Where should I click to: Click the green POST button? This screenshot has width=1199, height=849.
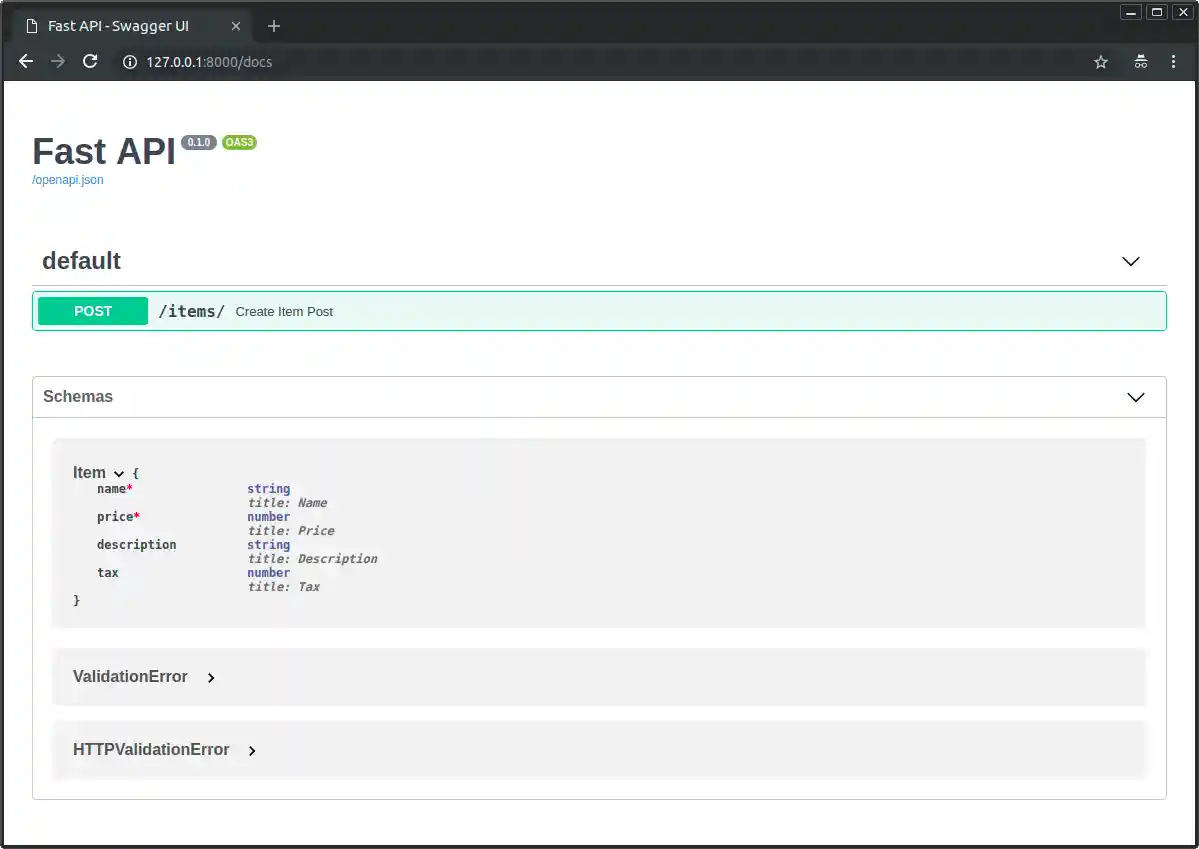click(x=92, y=311)
